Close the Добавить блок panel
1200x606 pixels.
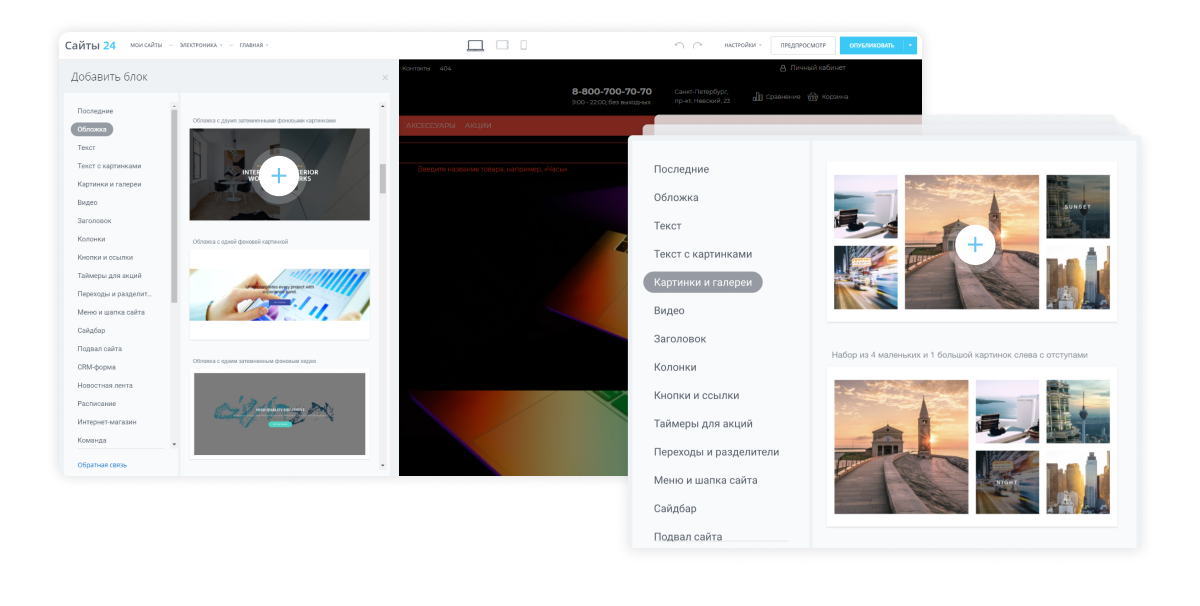pyautogui.click(x=385, y=77)
